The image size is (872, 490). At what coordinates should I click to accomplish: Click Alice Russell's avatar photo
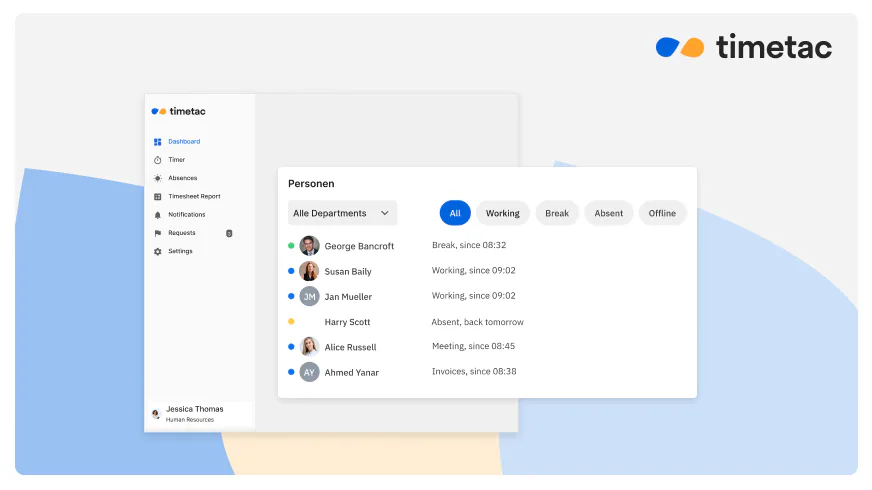(x=309, y=347)
